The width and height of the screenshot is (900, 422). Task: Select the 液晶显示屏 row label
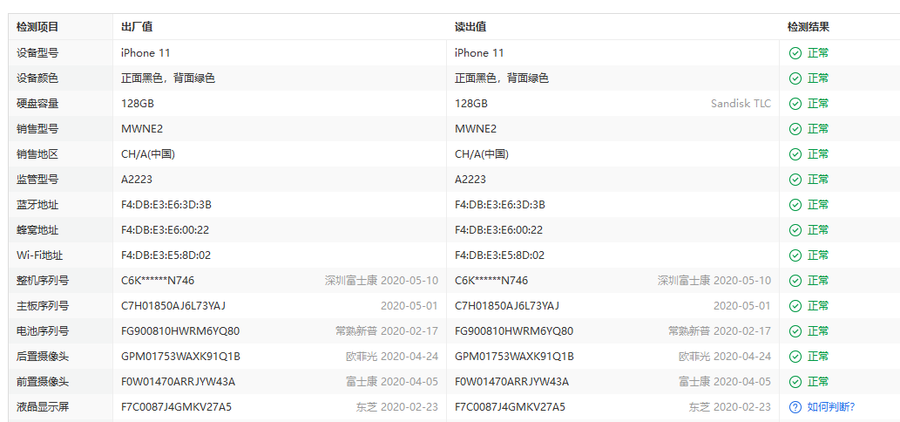(x=42, y=407)
